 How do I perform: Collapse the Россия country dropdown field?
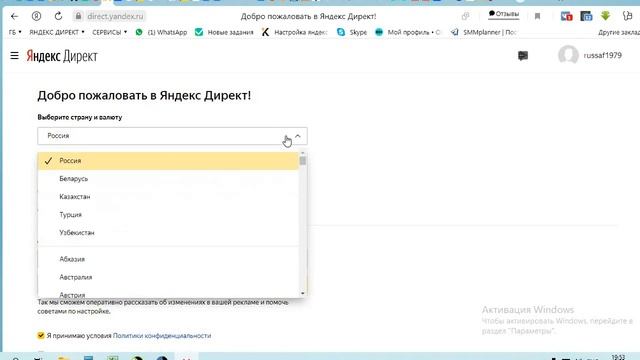(172, 136)
